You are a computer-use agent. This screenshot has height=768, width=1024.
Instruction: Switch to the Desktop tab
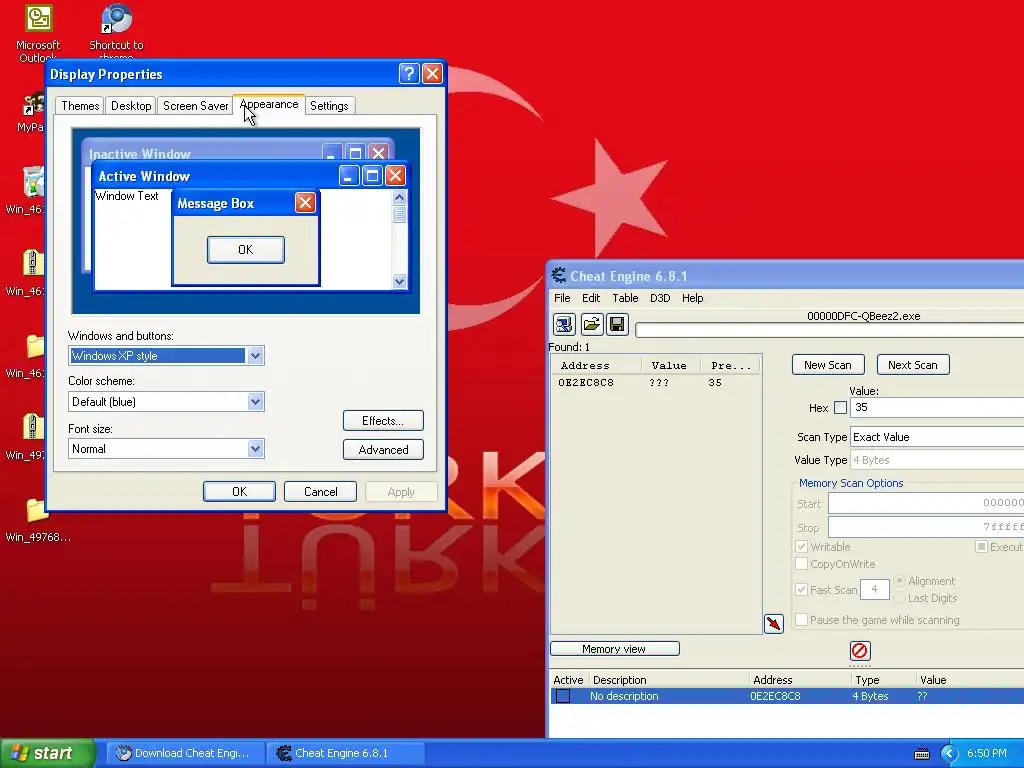[131, 106]
